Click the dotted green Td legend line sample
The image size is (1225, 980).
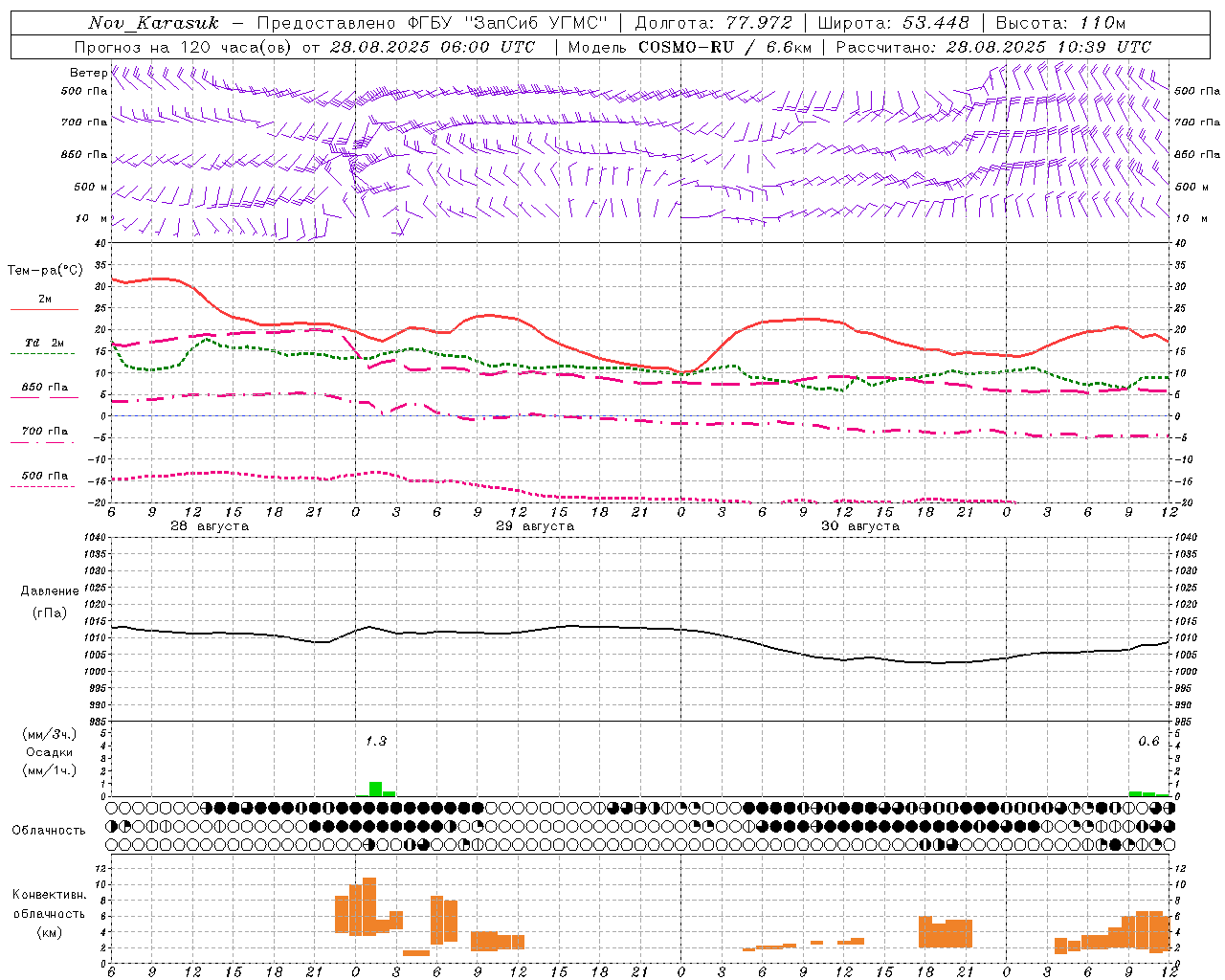(x=42, y=353)
